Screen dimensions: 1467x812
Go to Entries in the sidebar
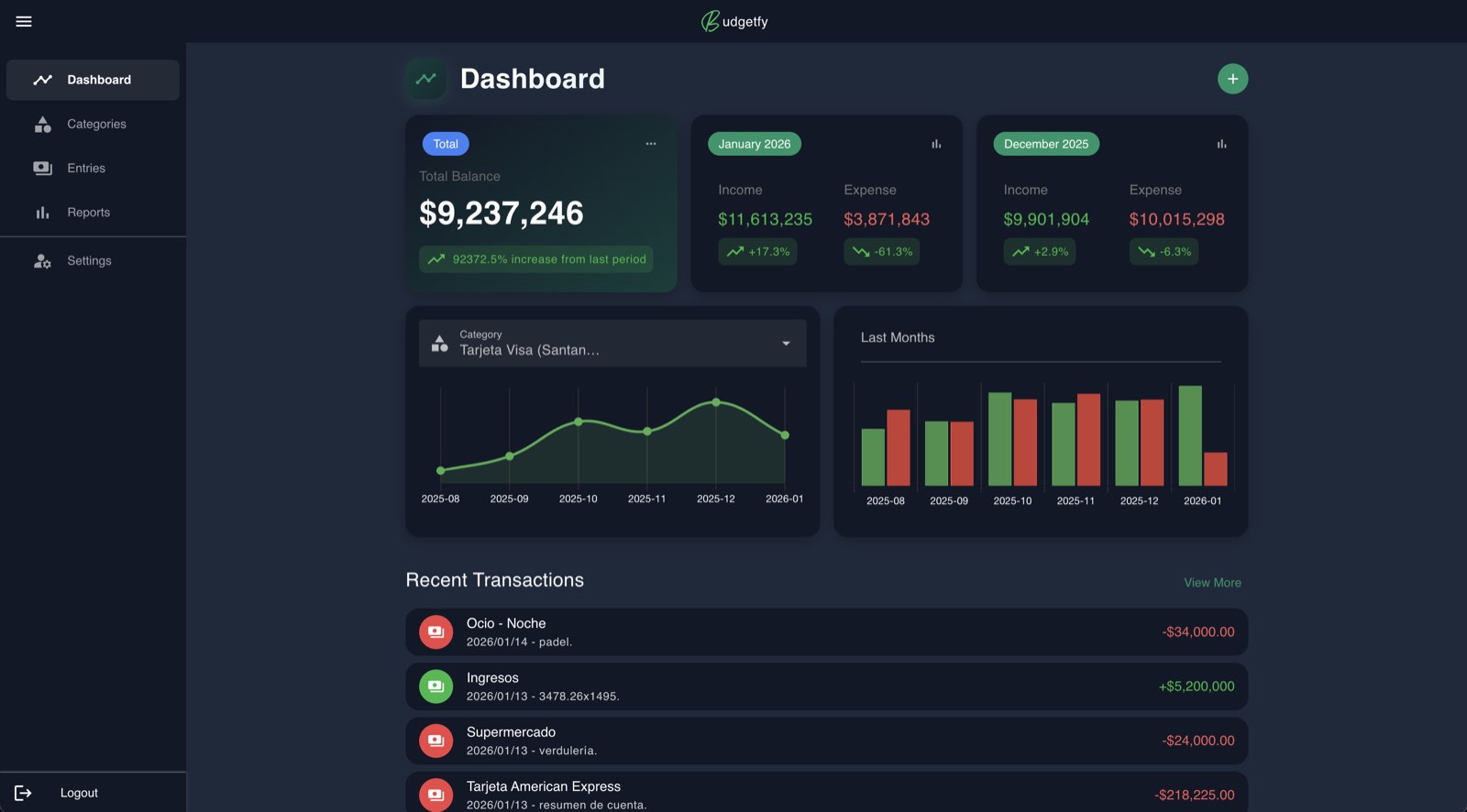tap(85, 168)
